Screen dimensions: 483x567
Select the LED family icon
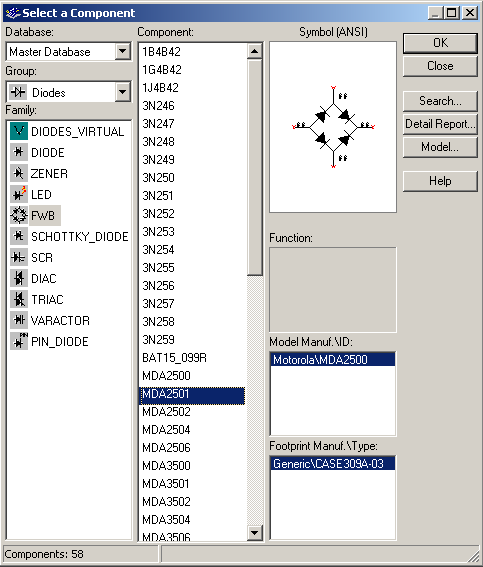[19, 194]
